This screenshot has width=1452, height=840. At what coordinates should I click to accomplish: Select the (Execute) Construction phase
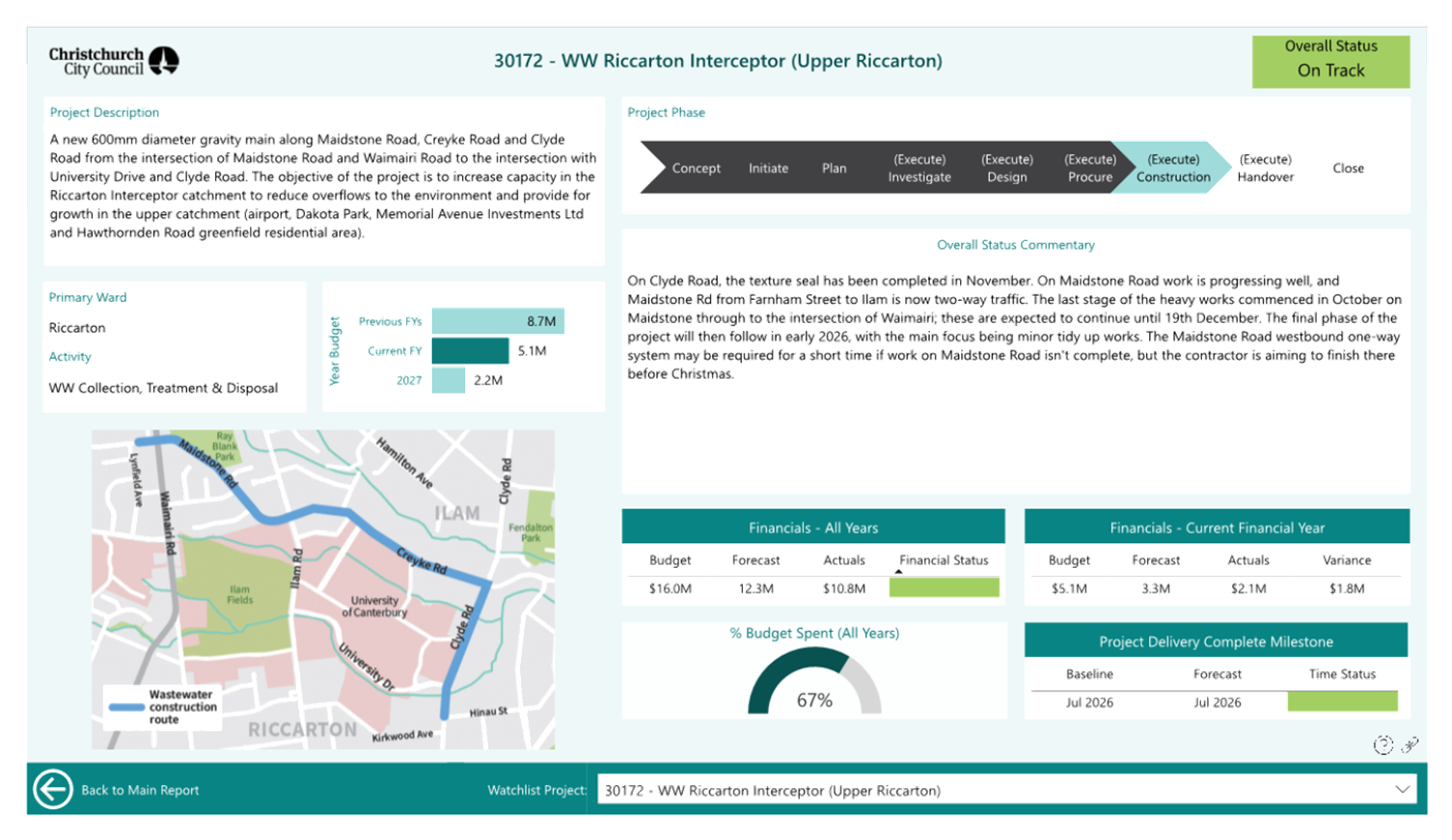1172,168
